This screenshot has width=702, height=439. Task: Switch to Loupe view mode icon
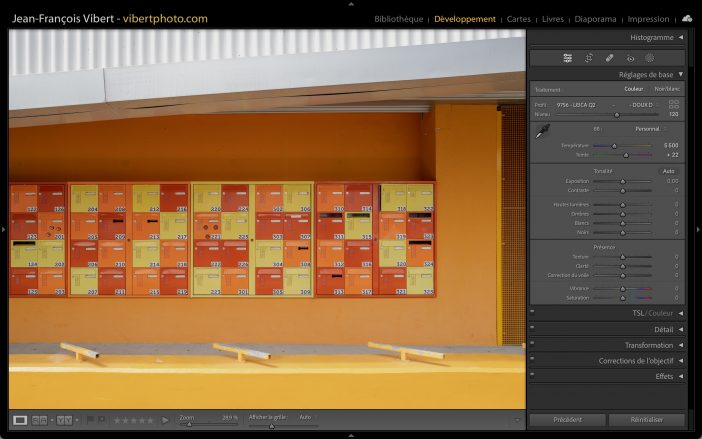coord(20,420)
